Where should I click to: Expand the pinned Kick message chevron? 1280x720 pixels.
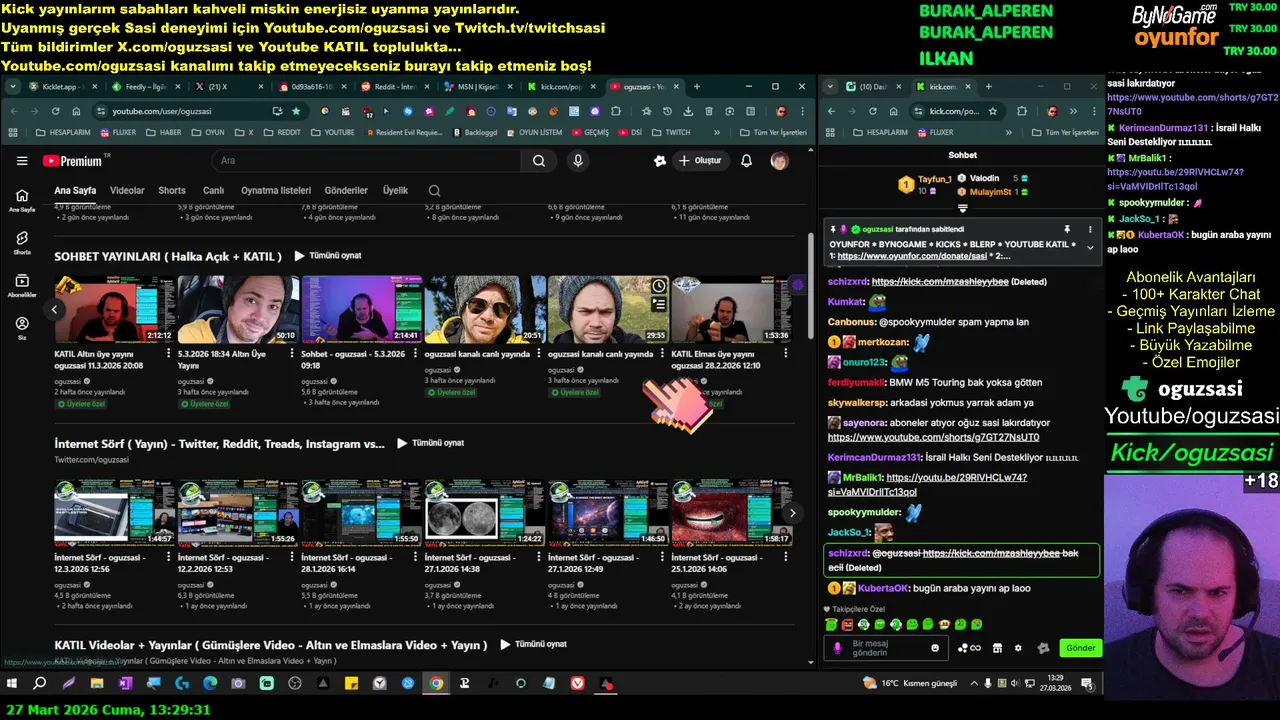[1090, 248]
